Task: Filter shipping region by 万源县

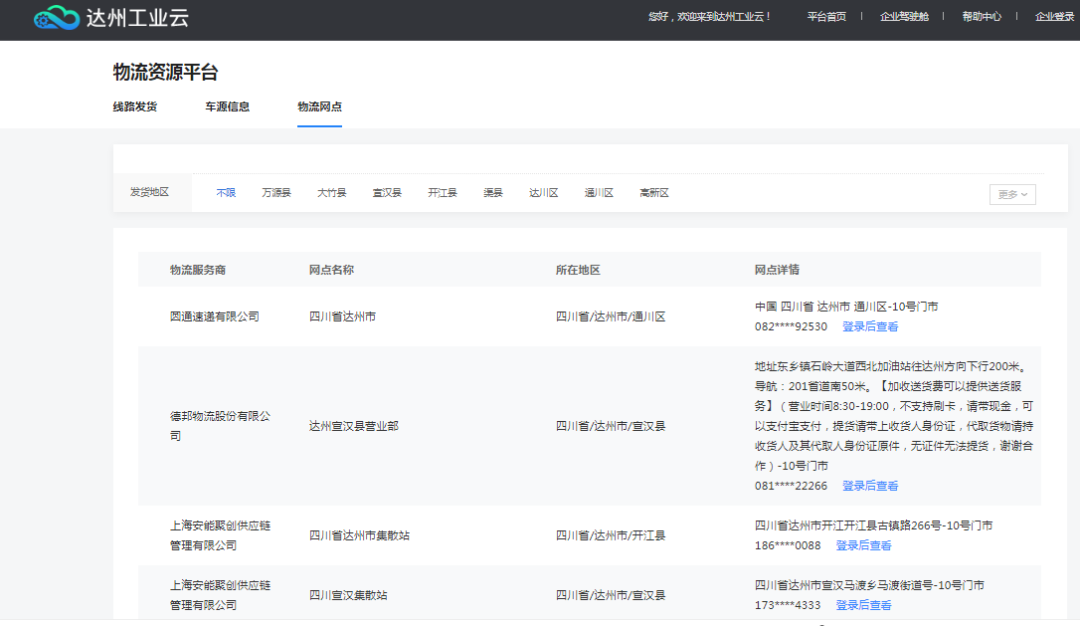Action: click(276, 193)
